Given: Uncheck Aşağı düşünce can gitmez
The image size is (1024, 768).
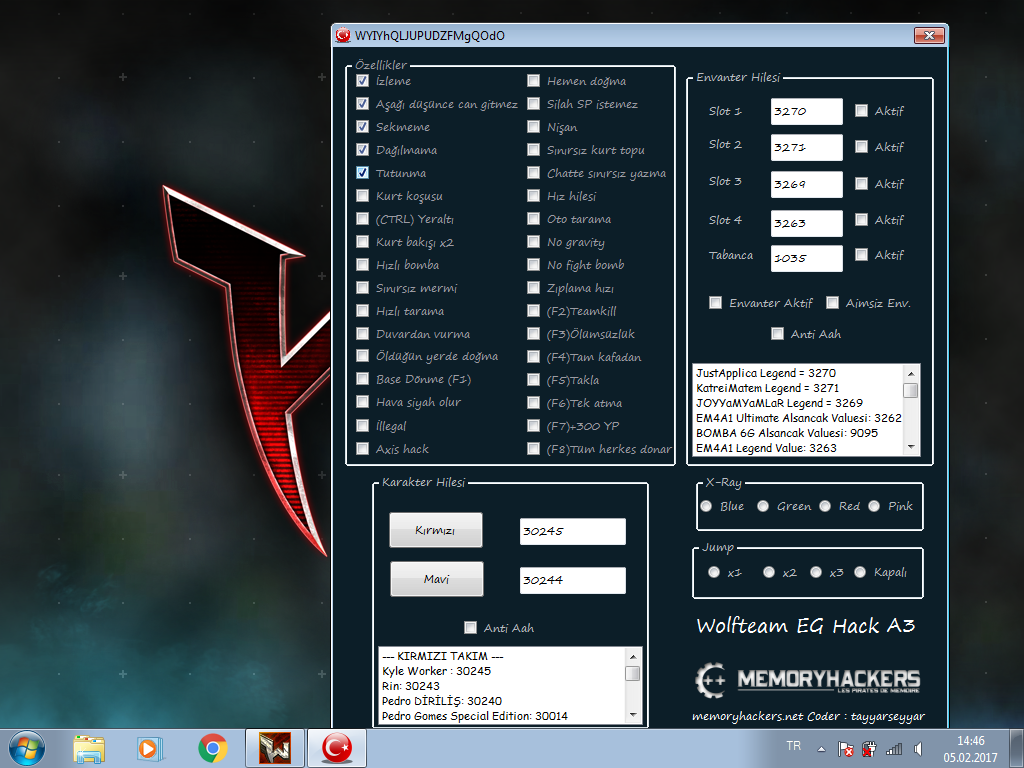Looking at the screenshot, I should point(362,104).
